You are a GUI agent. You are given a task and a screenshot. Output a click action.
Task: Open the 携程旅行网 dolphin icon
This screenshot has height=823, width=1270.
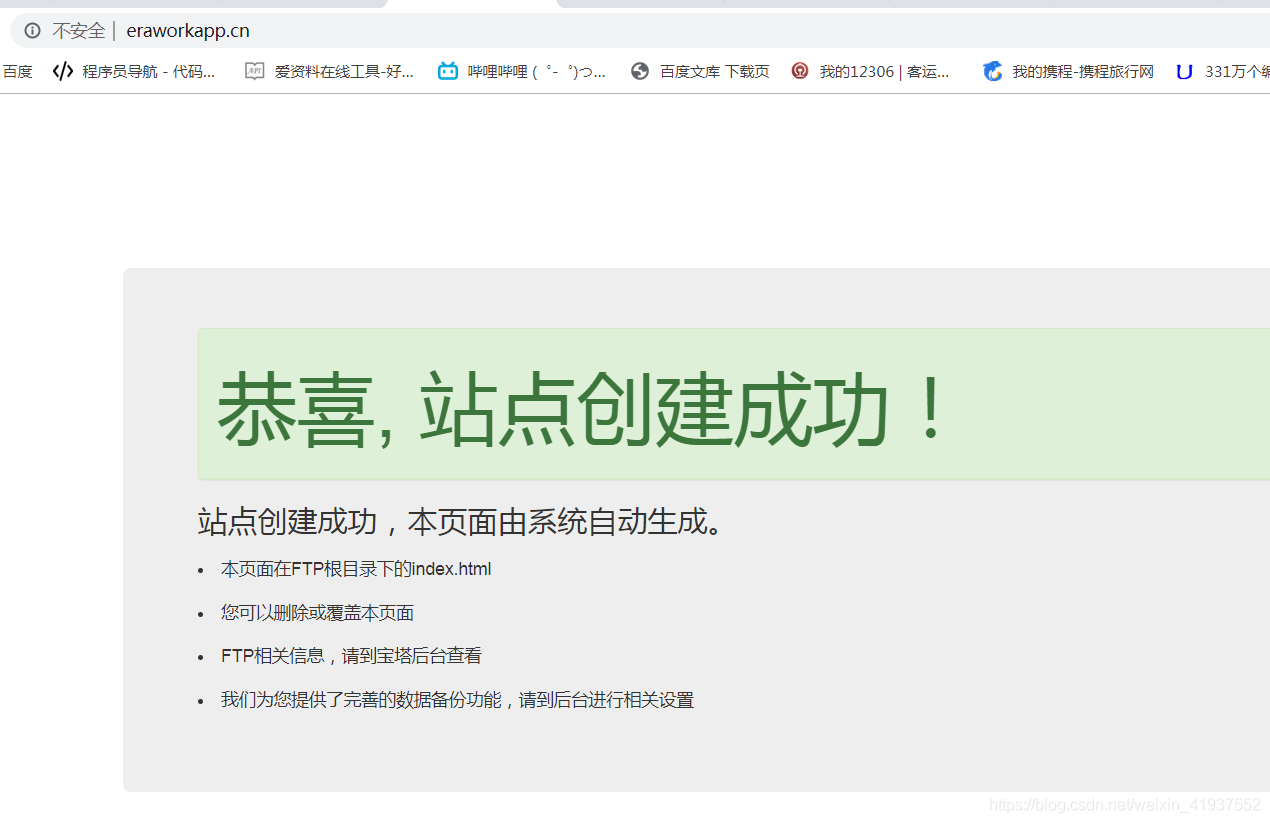992,71
